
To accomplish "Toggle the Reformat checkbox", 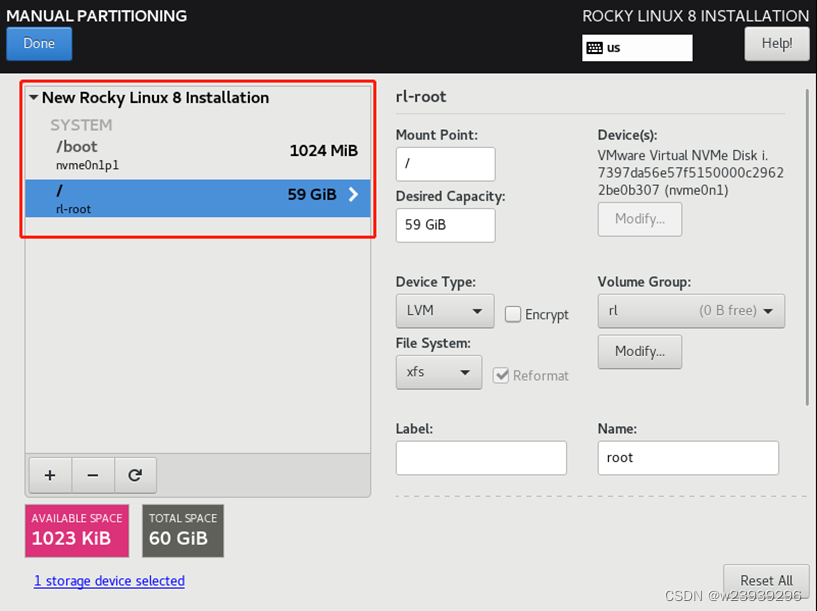I will click(x=501, y=375).
